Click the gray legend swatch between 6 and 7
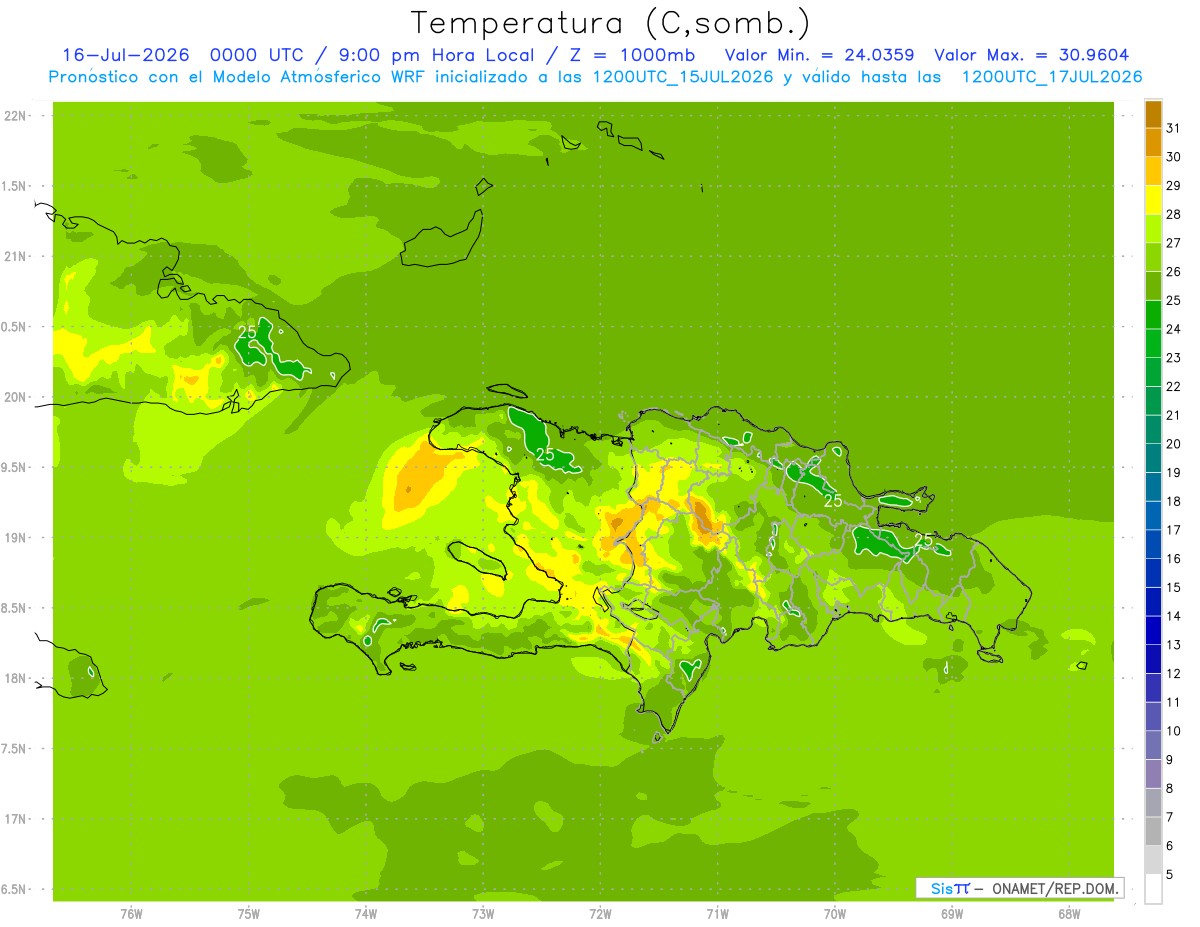The image size is (1200, 927). tap(1153, 831)
